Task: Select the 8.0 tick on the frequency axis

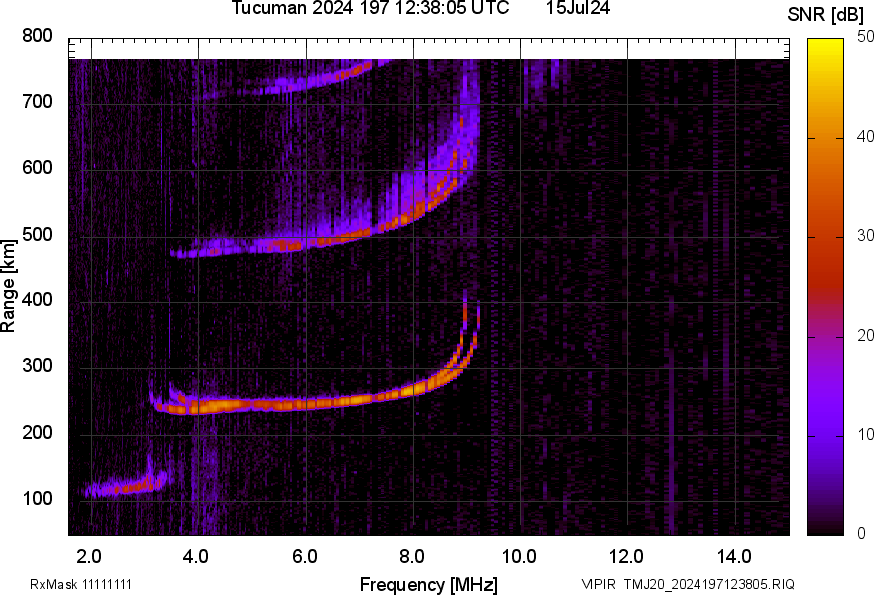Action: (x=413, y=555)
